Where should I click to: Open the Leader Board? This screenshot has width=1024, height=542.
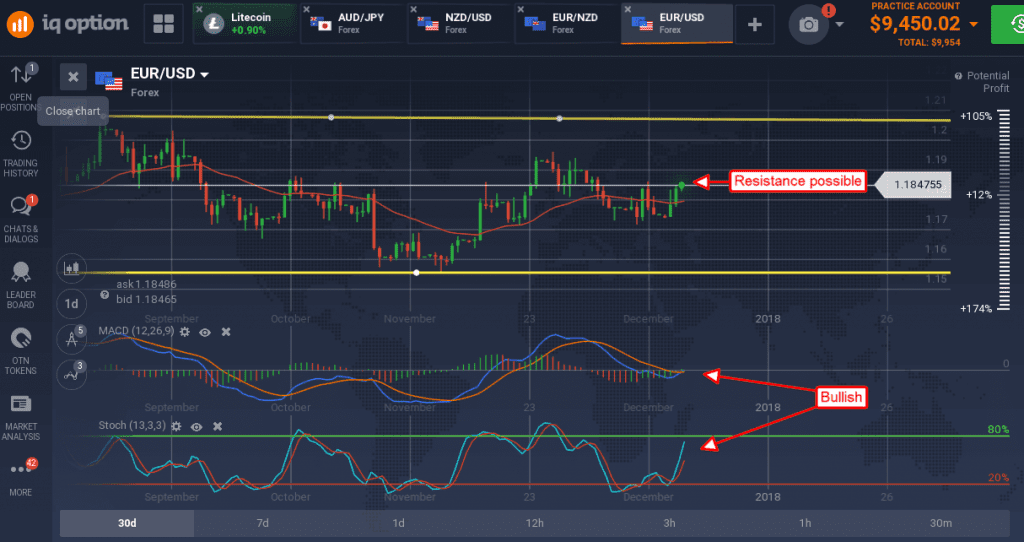pyautogui.click(x=21, y=286)
